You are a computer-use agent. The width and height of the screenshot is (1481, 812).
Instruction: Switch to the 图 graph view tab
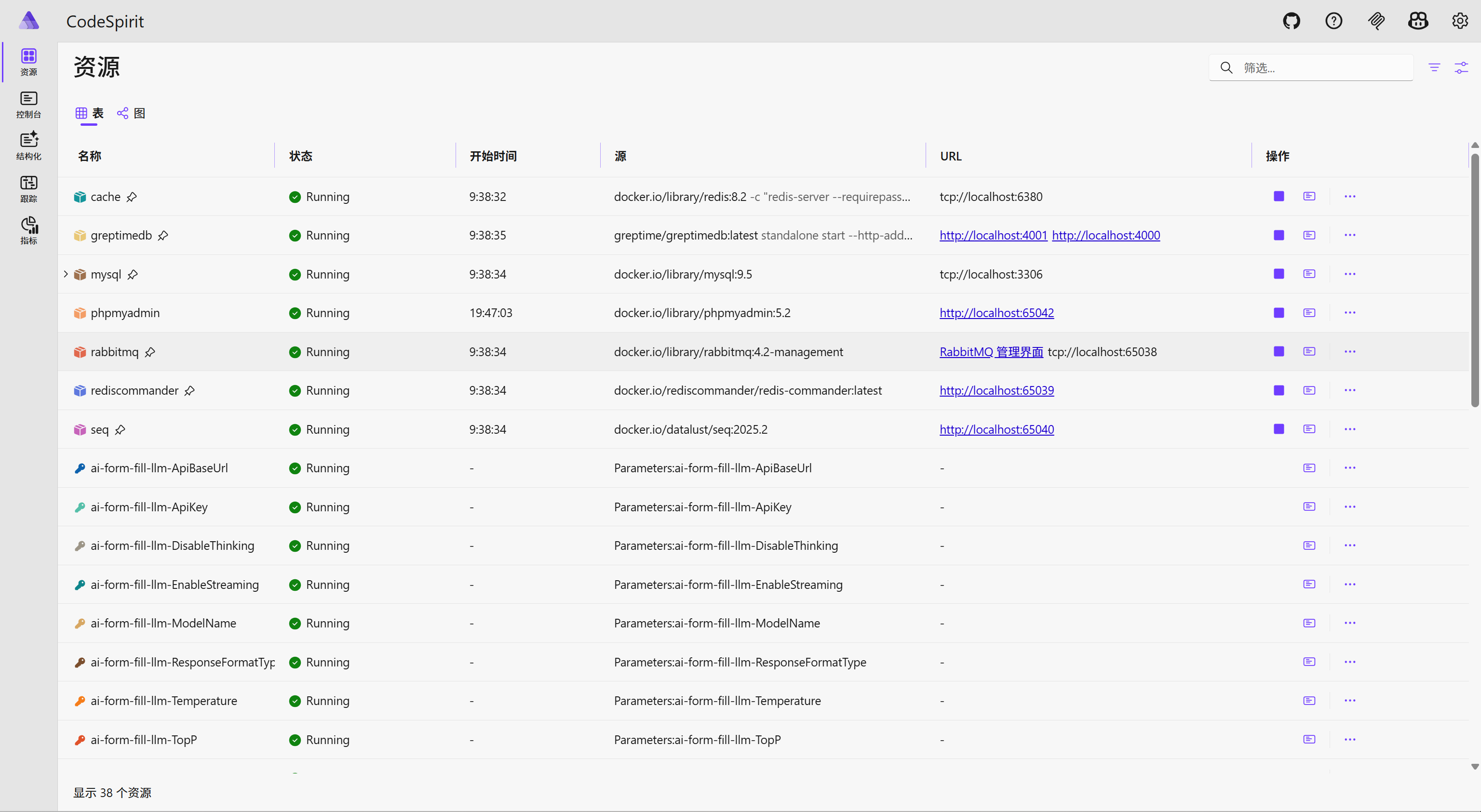click(x=132, y=113)
